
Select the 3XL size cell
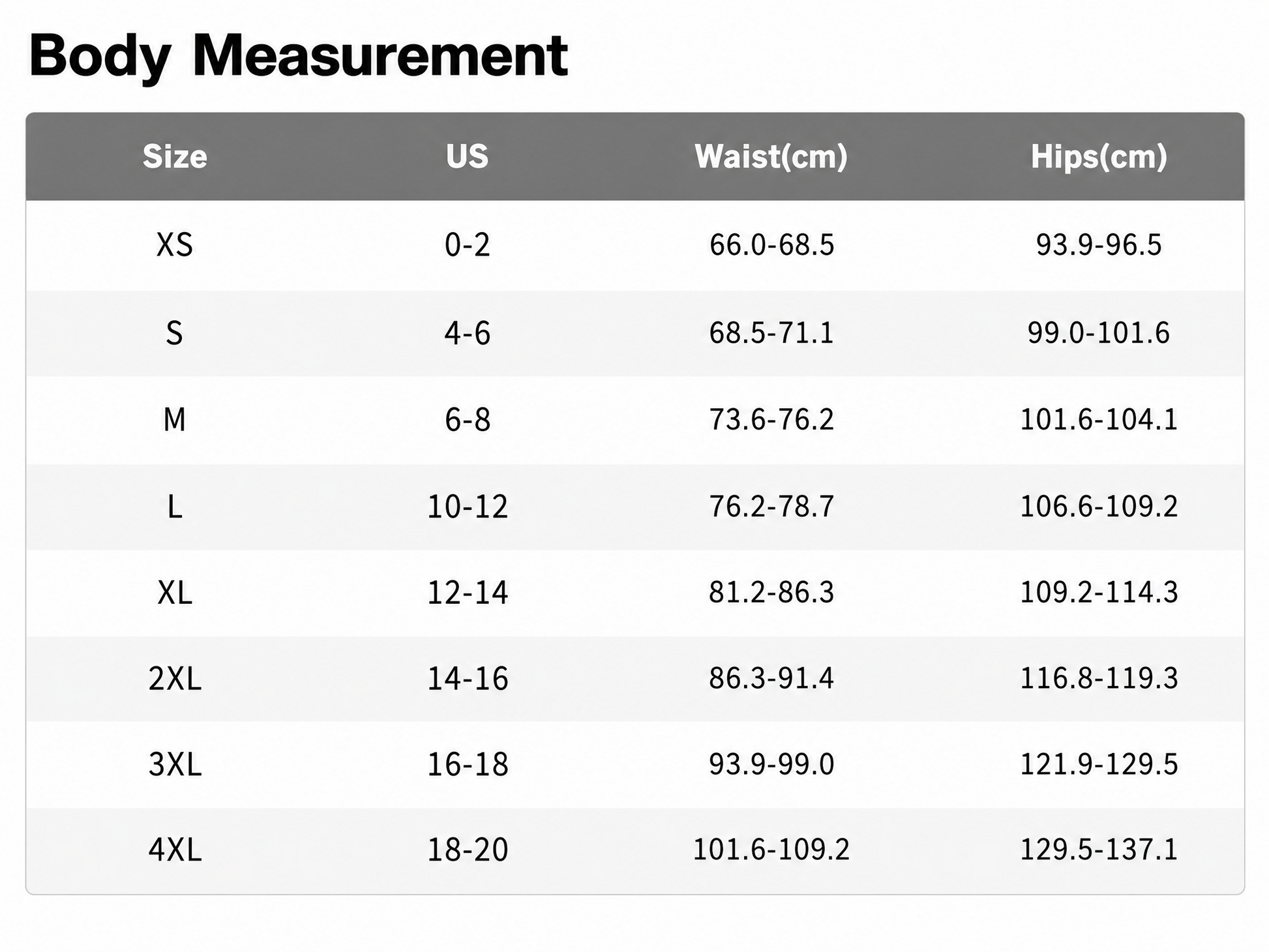click(x=175, y=765)
